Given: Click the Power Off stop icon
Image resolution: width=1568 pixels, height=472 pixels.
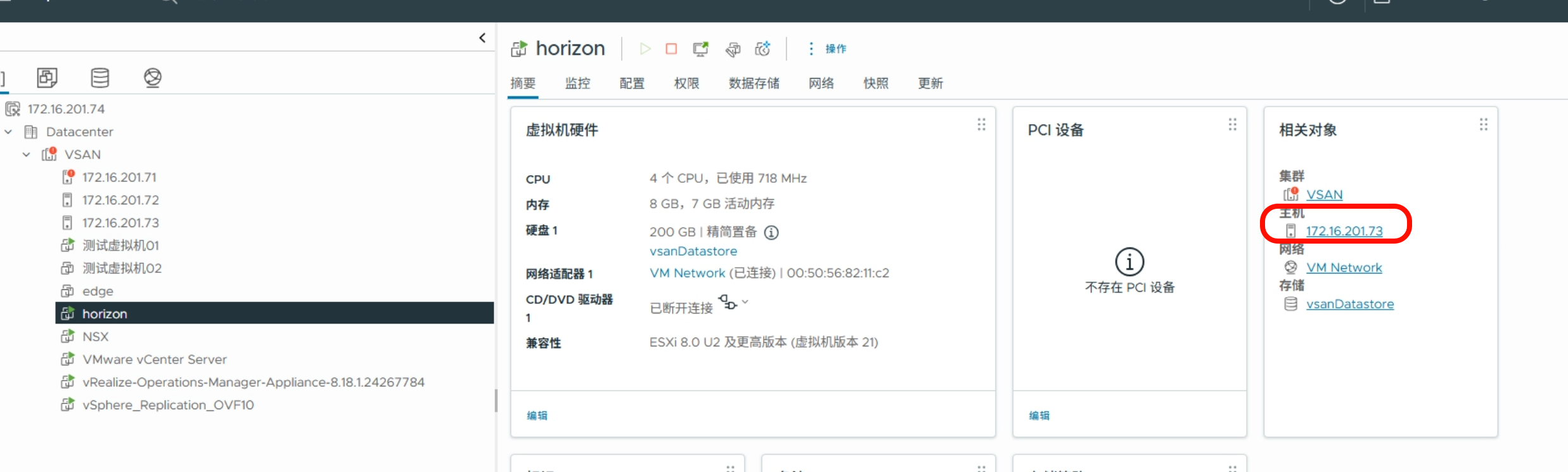Looking at the screenshot, I should click(671, 49).
